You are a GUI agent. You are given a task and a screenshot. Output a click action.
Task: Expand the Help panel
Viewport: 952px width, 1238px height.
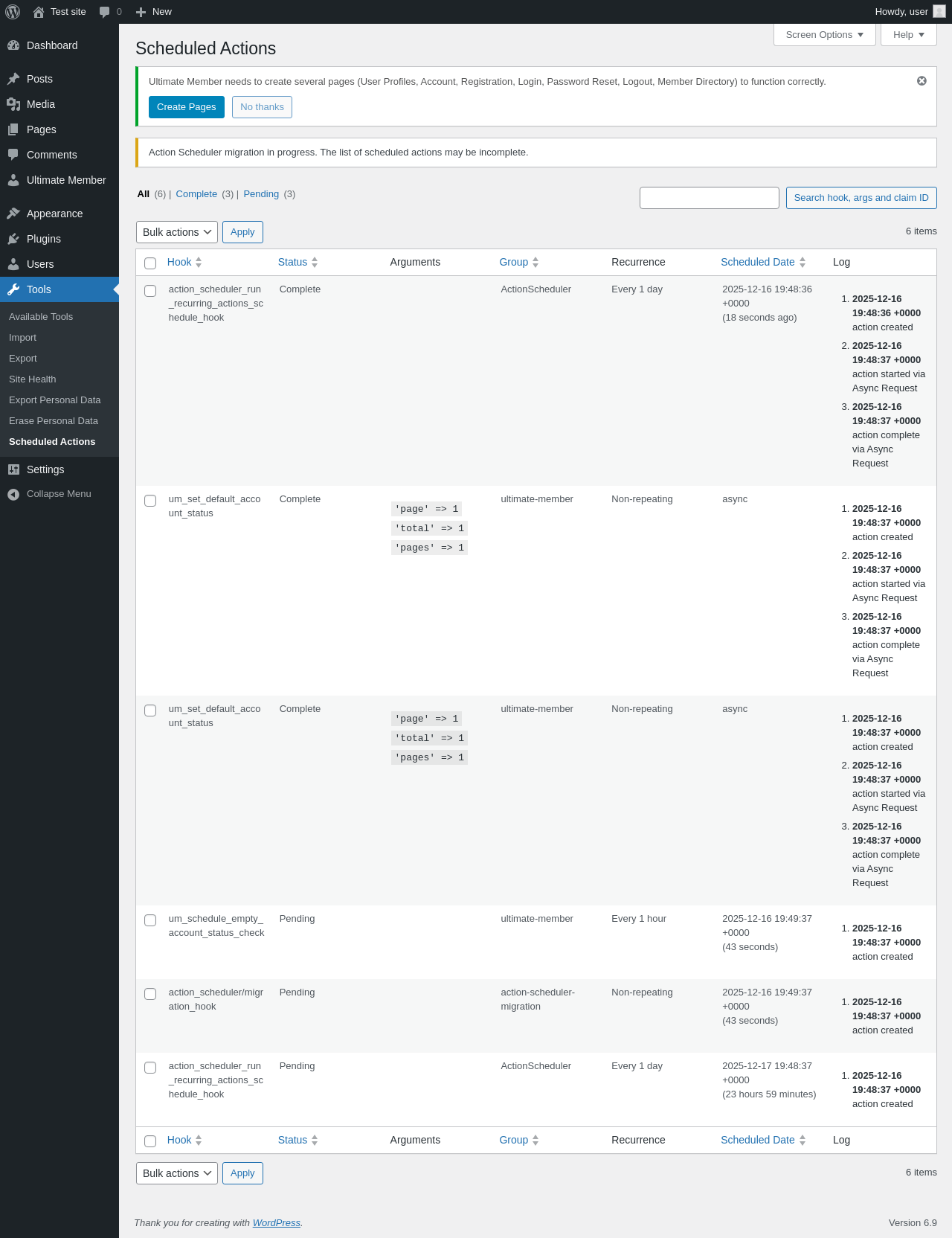(909, 35)
